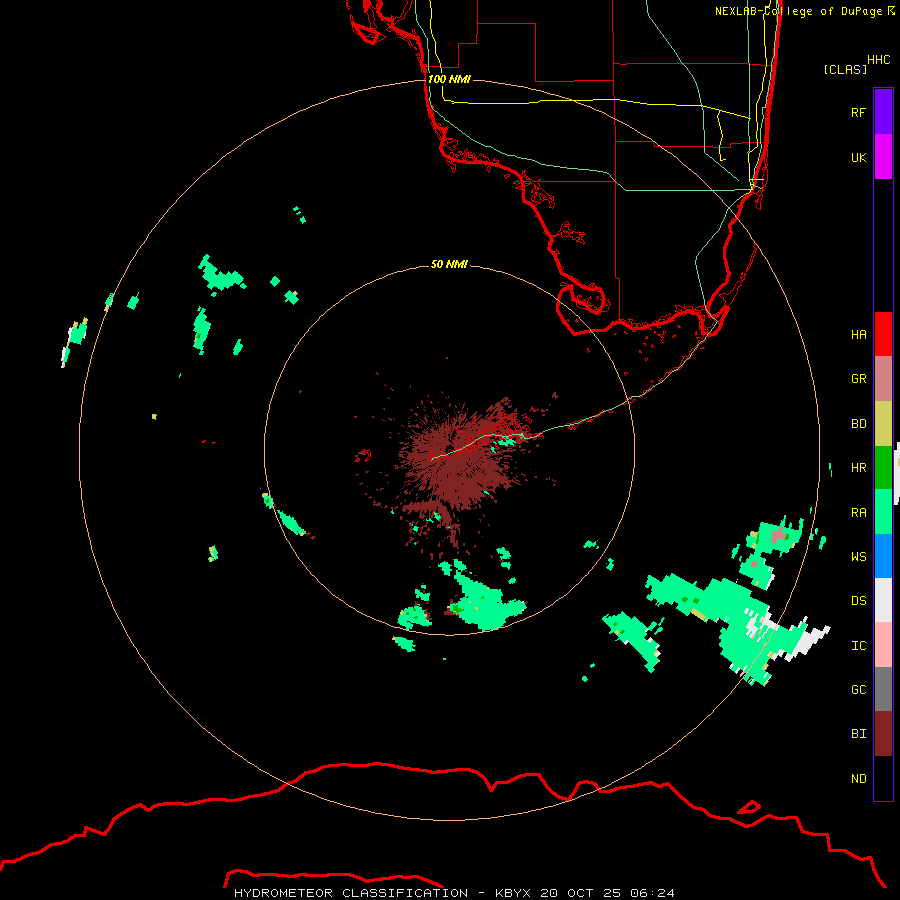Click the RA legend label

point(858,512)
